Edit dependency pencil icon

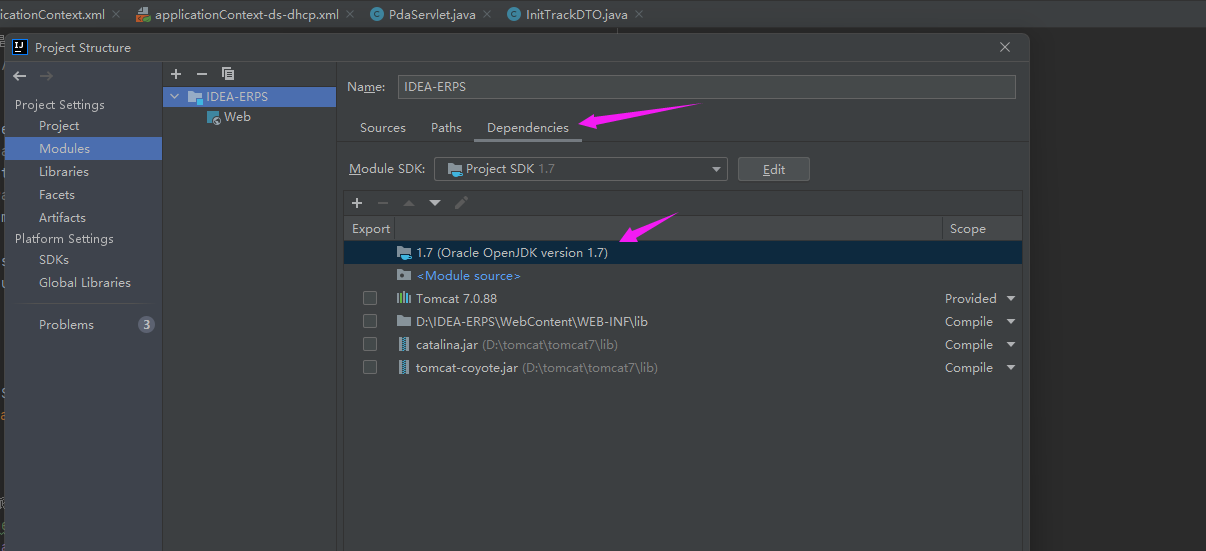(461, 203)
